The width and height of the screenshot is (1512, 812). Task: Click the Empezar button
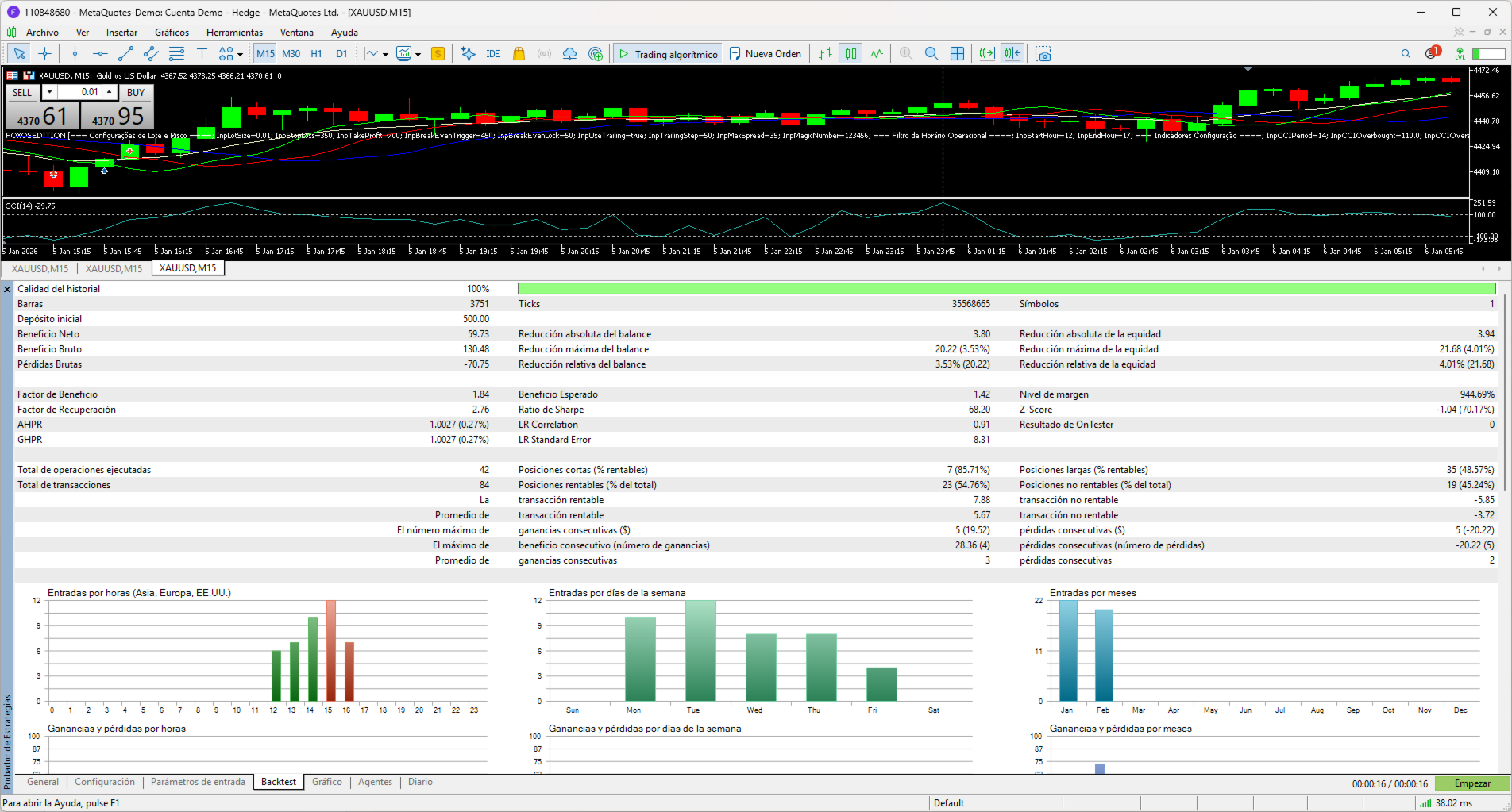click(1472, 783)
